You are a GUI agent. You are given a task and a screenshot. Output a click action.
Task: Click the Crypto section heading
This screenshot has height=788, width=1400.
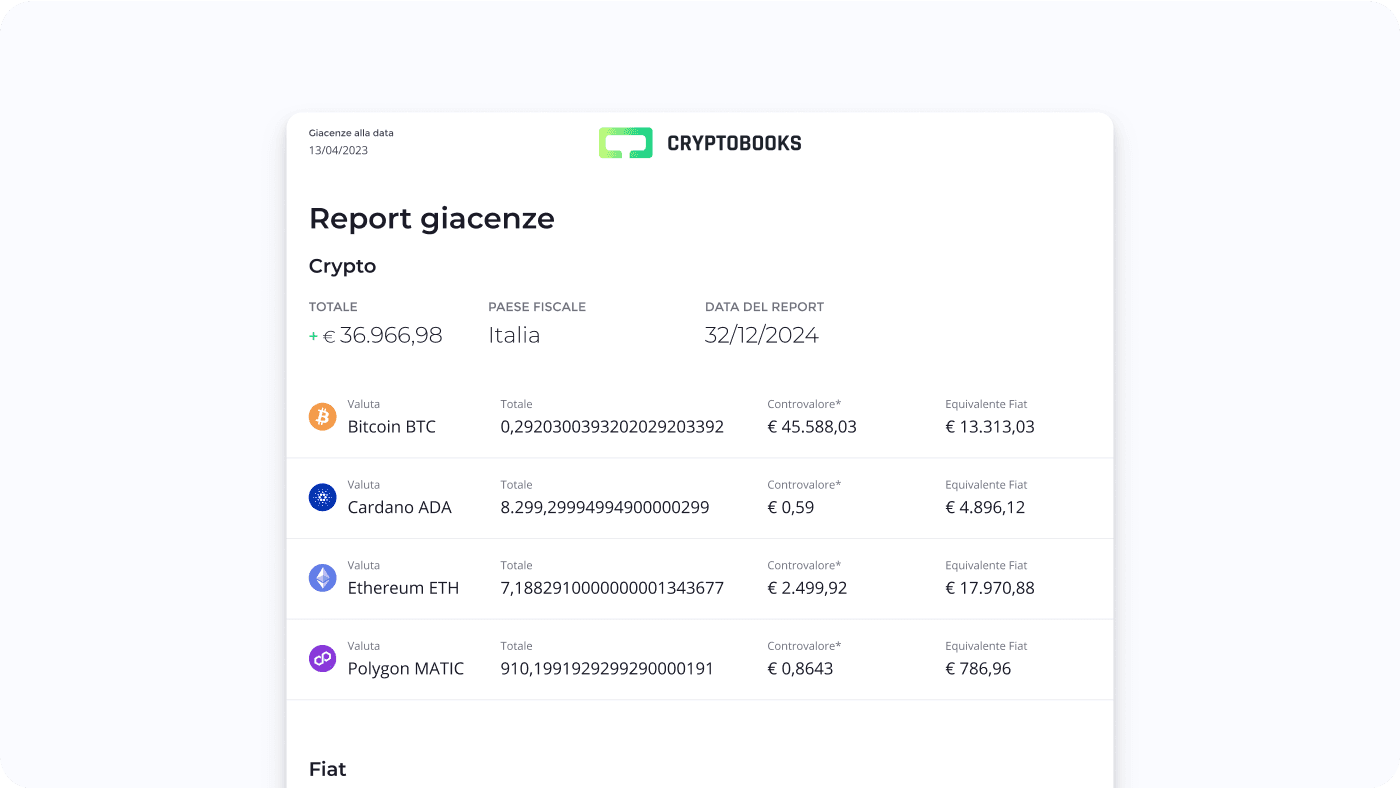click(342, 266)
